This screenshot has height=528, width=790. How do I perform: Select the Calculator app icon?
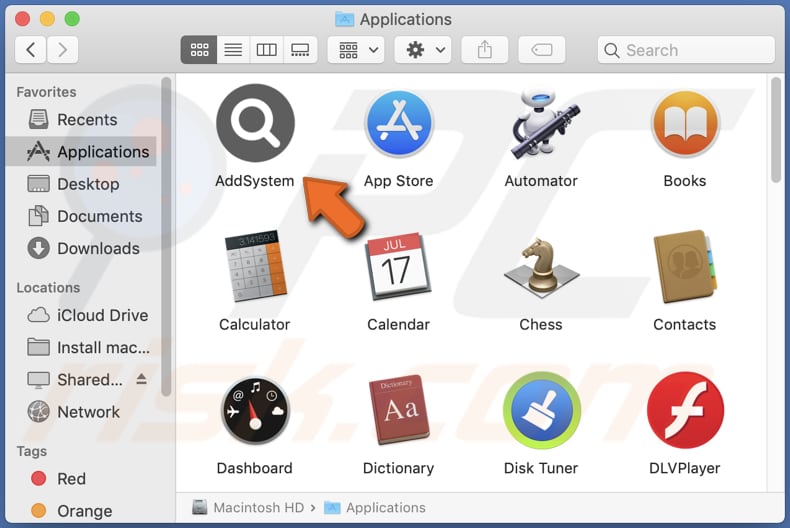[x=255, y=266]
